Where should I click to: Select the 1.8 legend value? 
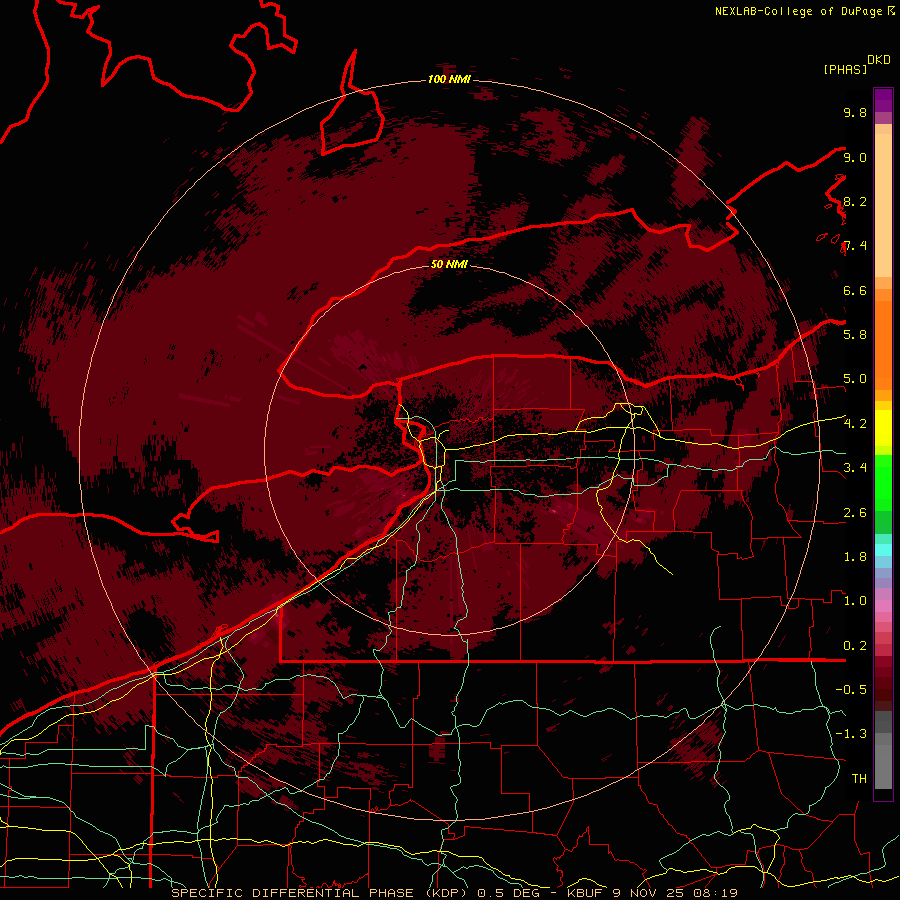(855, 557)
